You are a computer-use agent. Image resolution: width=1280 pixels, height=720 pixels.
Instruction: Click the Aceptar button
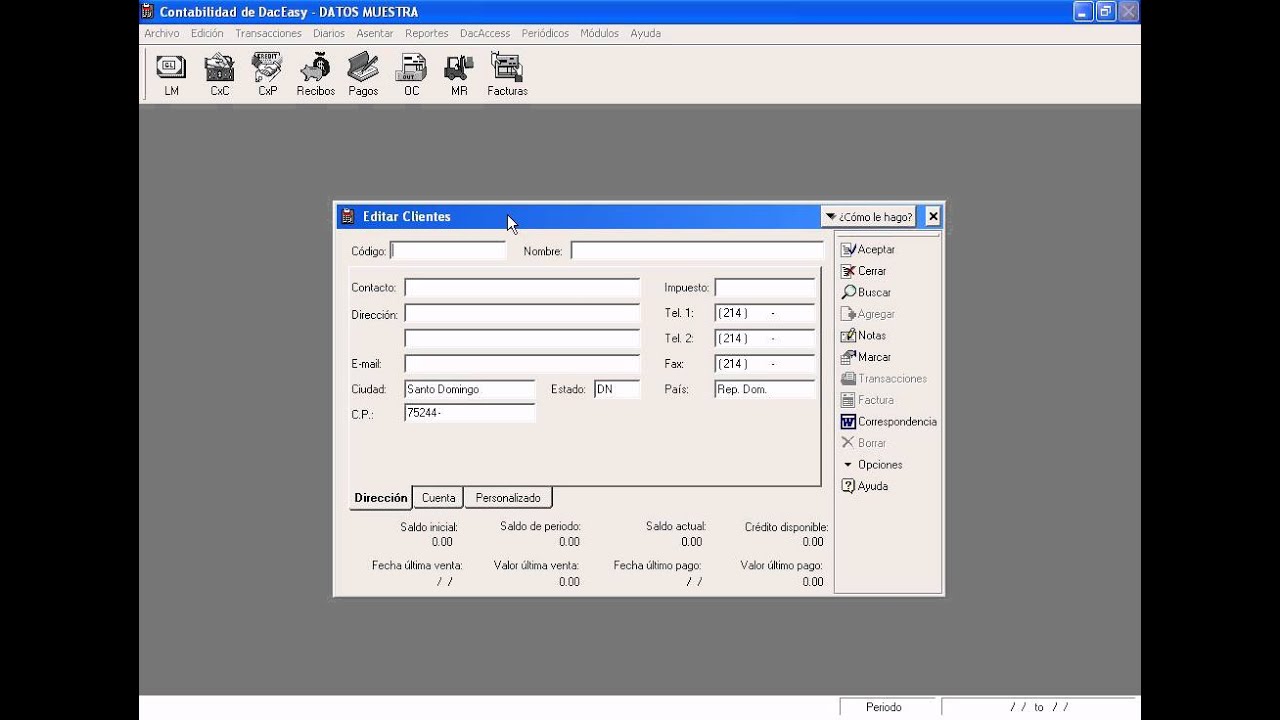point(868,249)
